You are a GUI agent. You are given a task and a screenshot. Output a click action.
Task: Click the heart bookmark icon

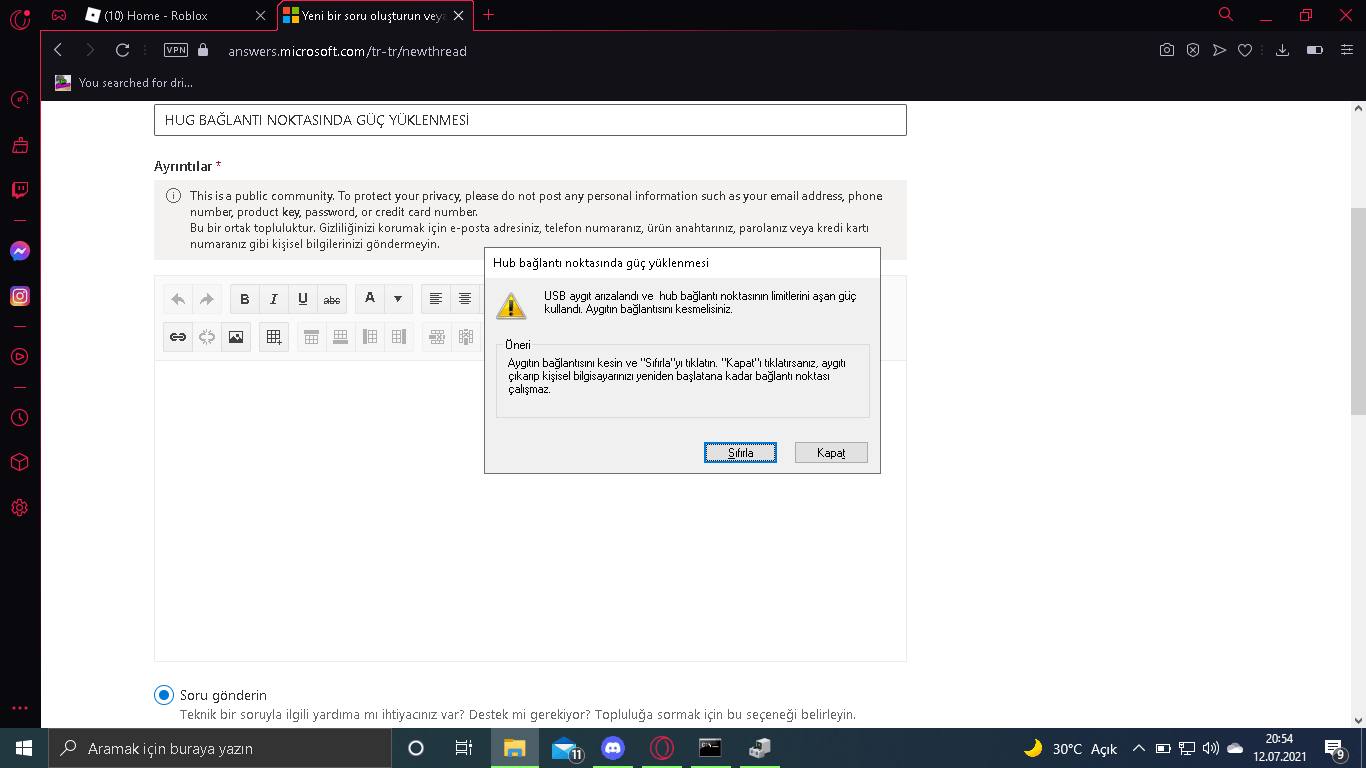[x=1245, y=50]
